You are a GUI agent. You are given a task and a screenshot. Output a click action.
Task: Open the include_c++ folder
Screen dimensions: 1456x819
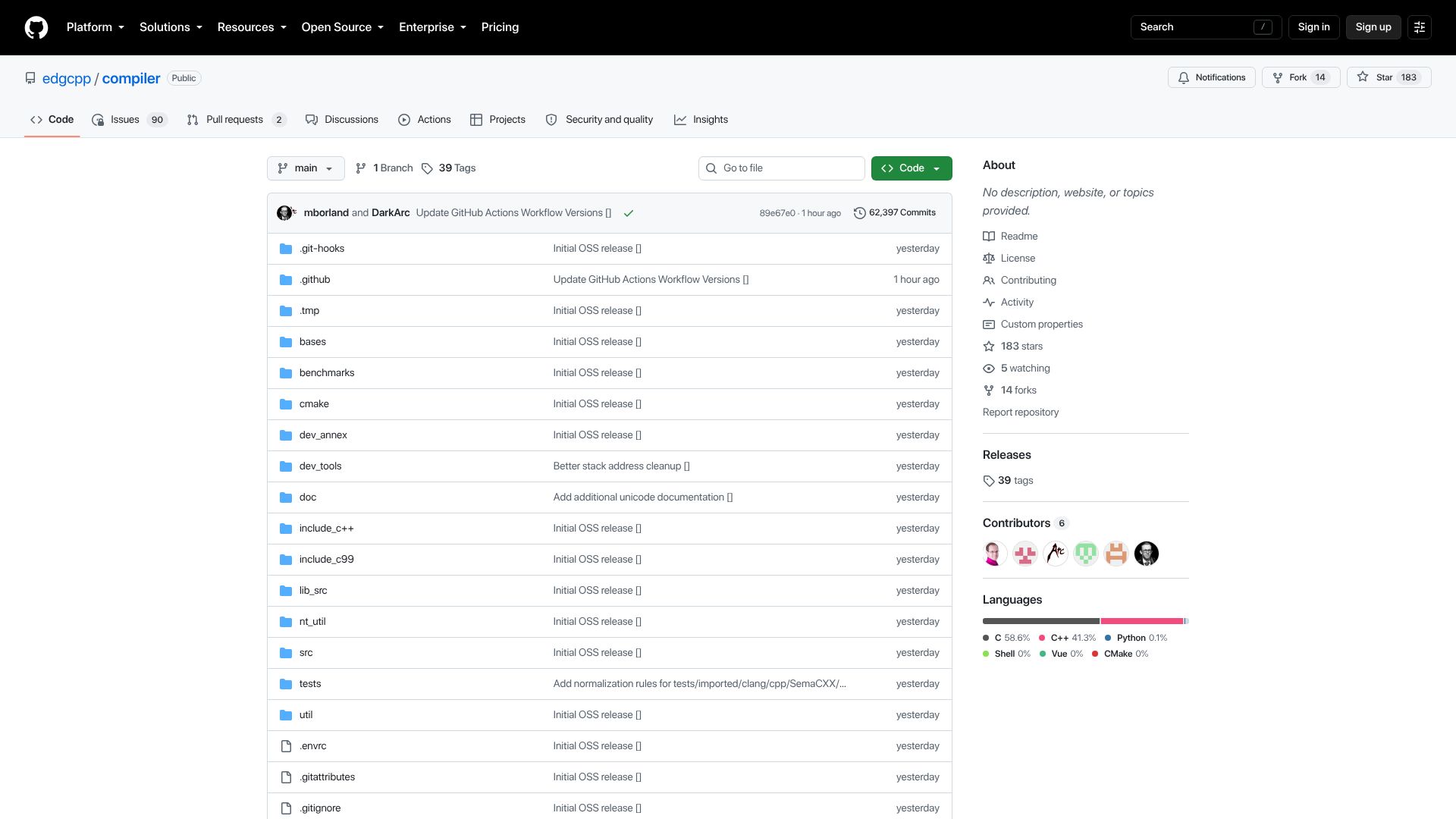point(327,529)
